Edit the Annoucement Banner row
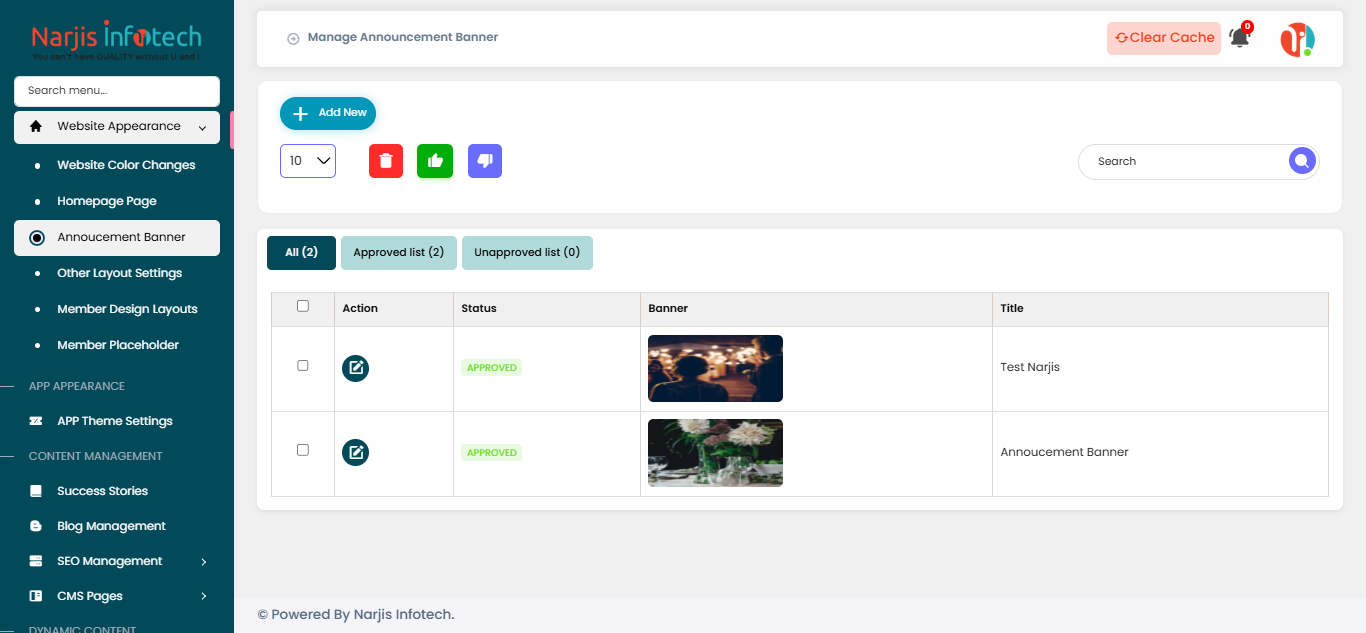The height and width of the screenshot is (633, 1366). point(355,453)
